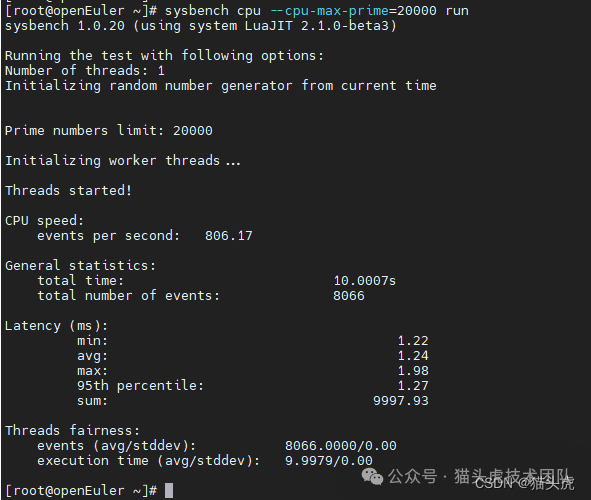Click the 95th percentile value 1.27

pos(413,386)
